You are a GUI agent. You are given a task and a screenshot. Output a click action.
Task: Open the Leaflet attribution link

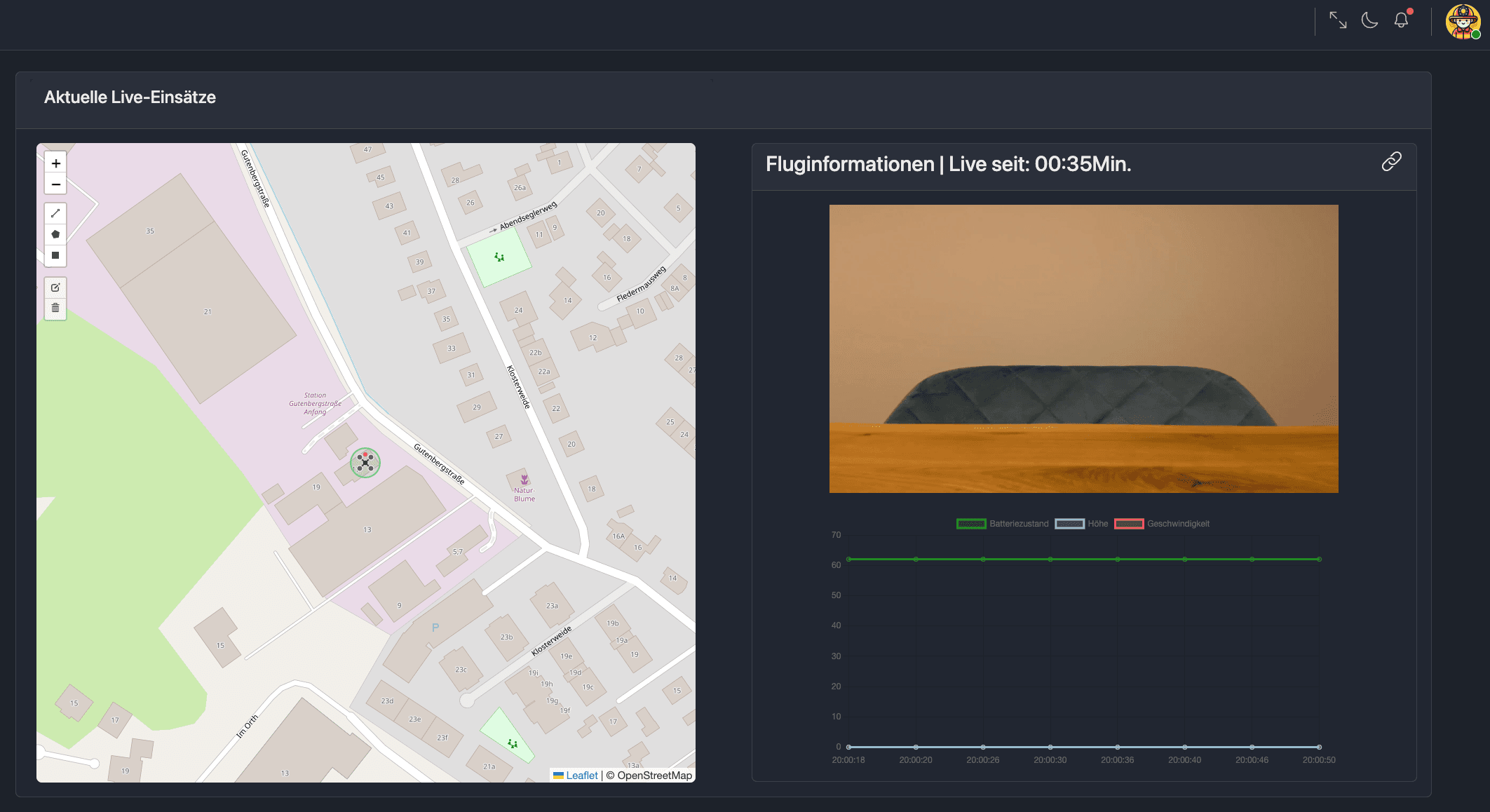tap(581, 776)
